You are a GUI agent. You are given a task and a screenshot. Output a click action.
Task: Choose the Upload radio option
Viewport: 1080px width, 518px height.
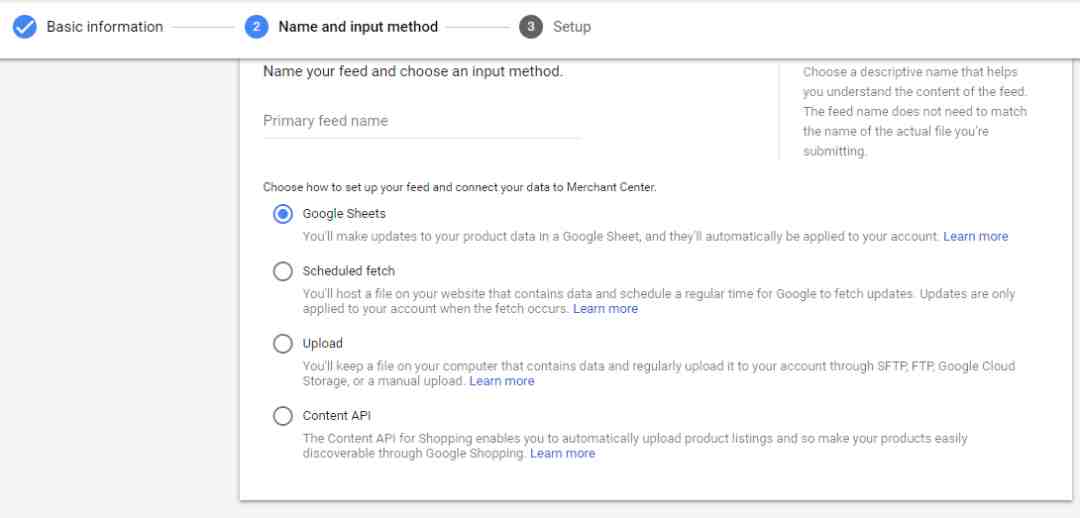[283, 344]
